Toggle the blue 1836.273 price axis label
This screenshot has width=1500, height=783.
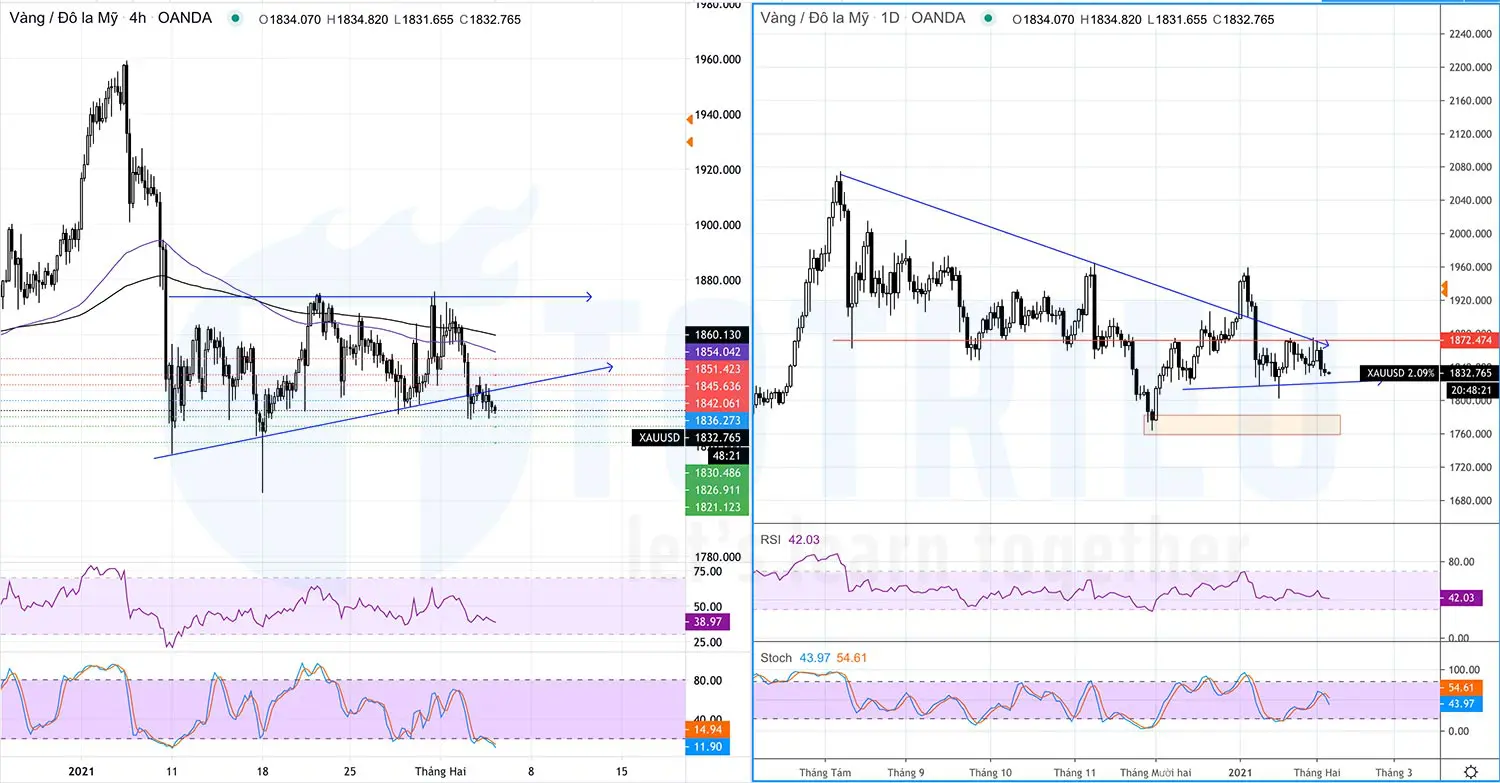(717, 420)
